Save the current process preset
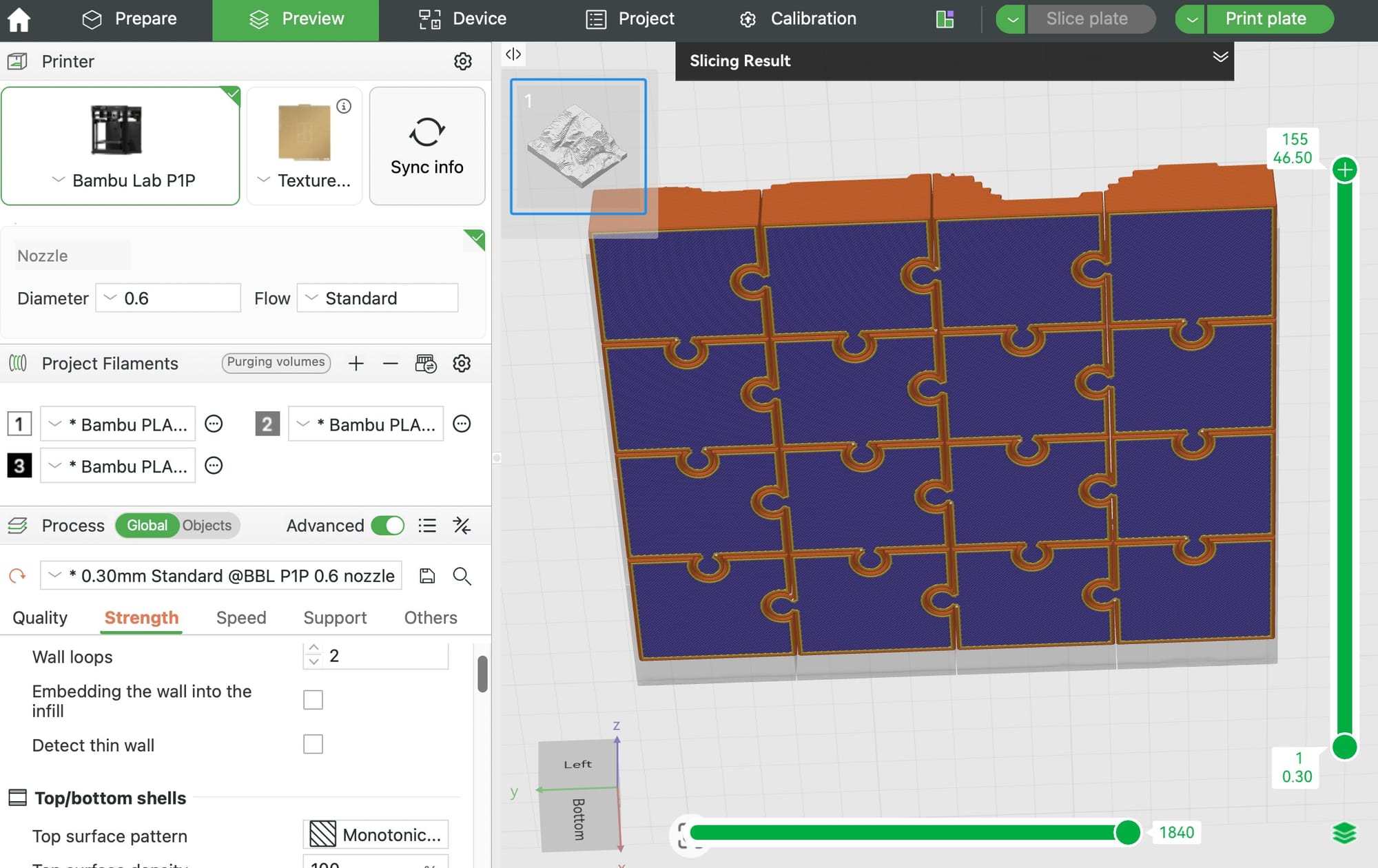This screenshot has height=868, width=1378. 427,576
